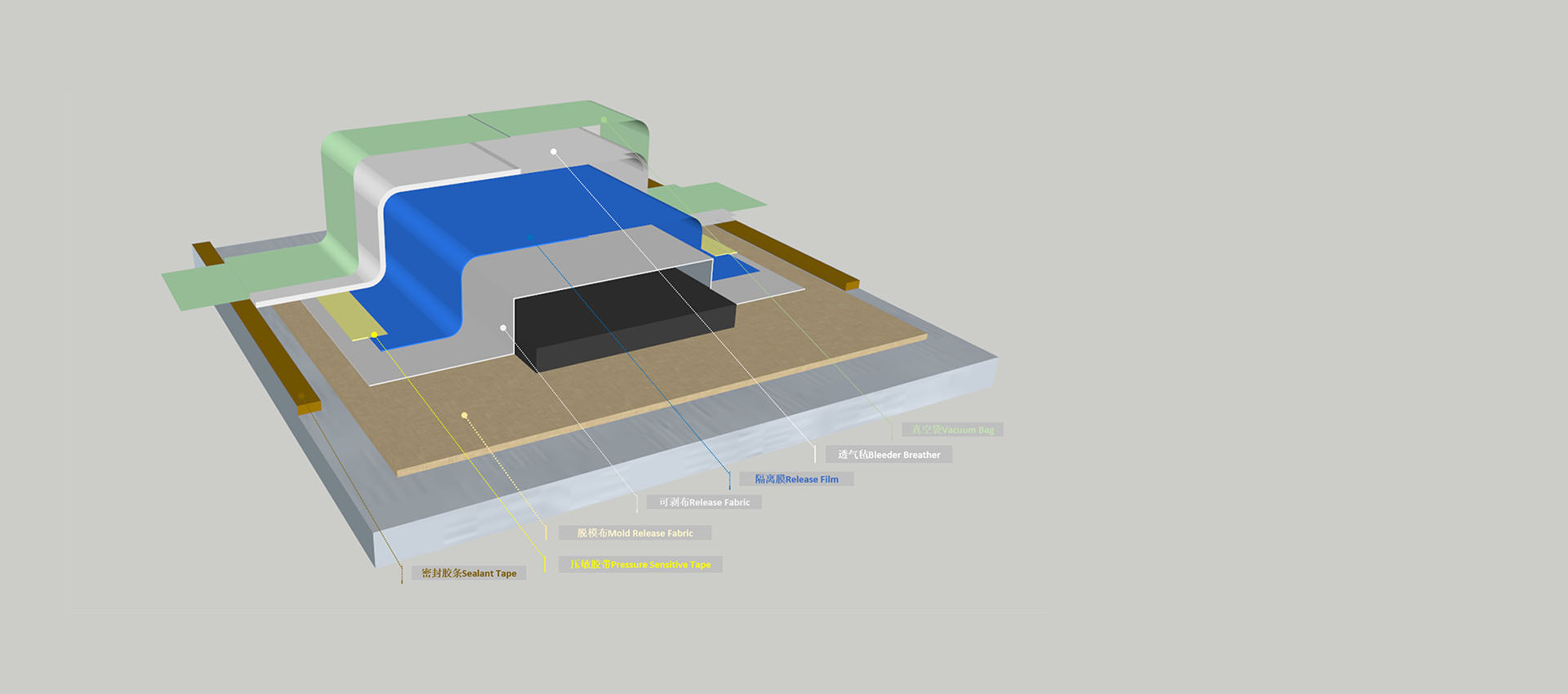Click the green marker dot on vacuum bag
The width and height of the screenshot is (1568, 694).
coord(604,120)
